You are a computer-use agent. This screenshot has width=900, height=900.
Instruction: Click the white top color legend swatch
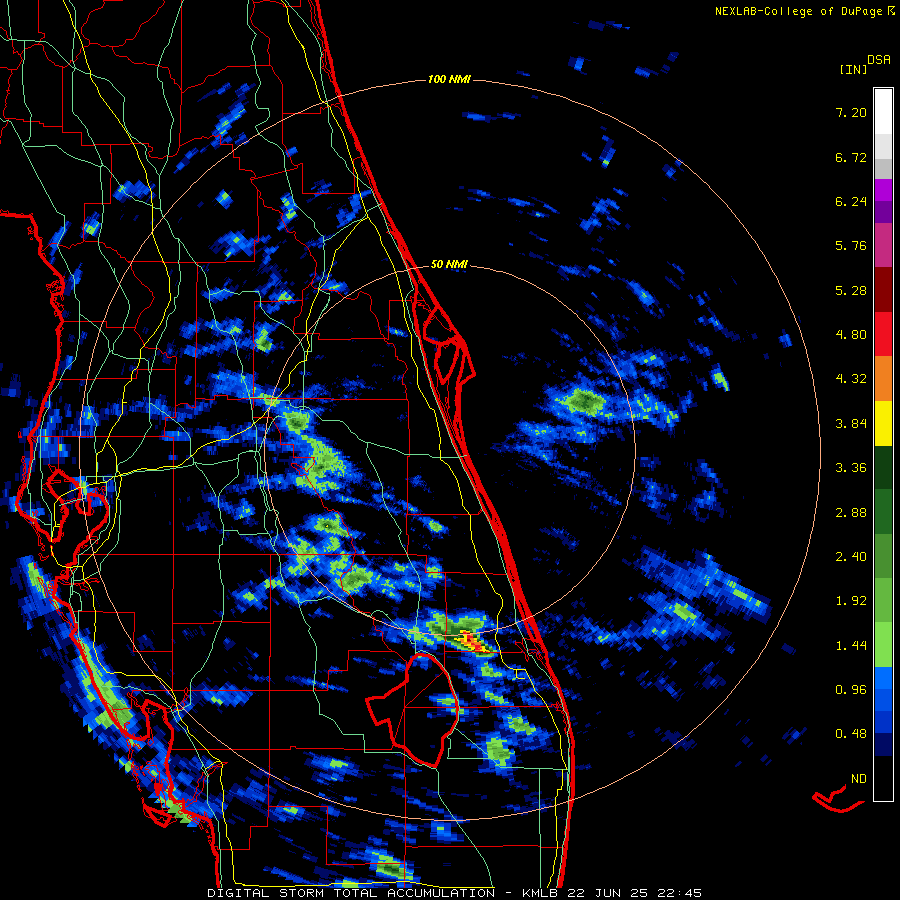(x=883, y=111)
